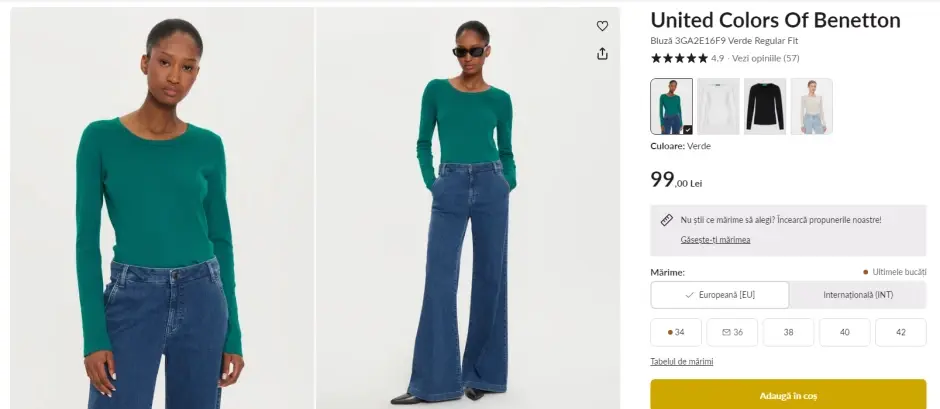Select the beige blouse color variant
Screen dimensions: 940x409
811,106
